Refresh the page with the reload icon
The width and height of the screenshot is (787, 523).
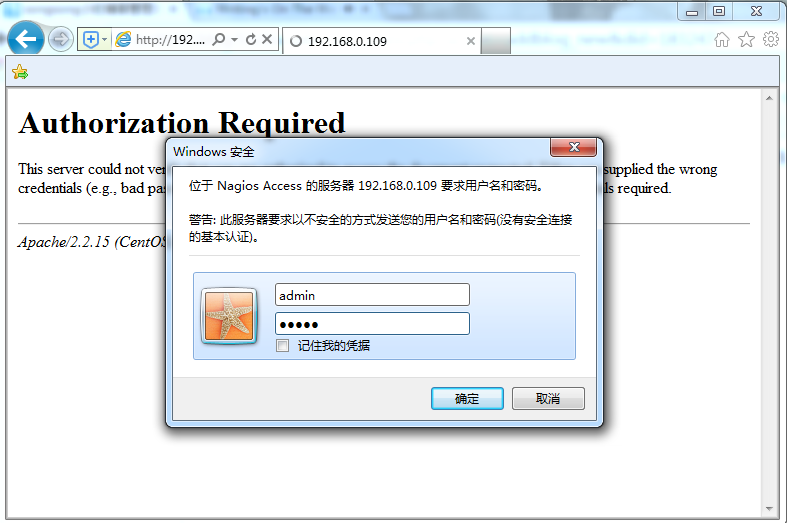(x=251, y=39)
